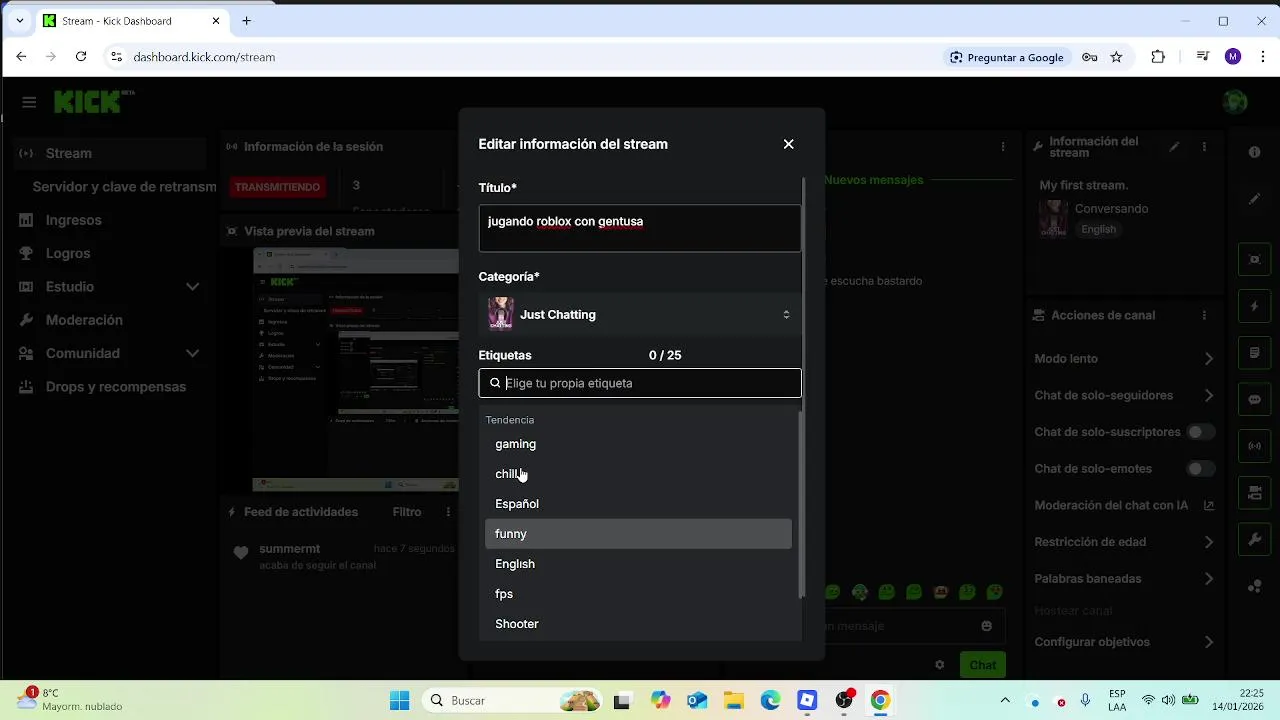Viewport: 1280px width, 720px height.
Task: Open the emoji picker in chat input
Action: pos(987,626)
